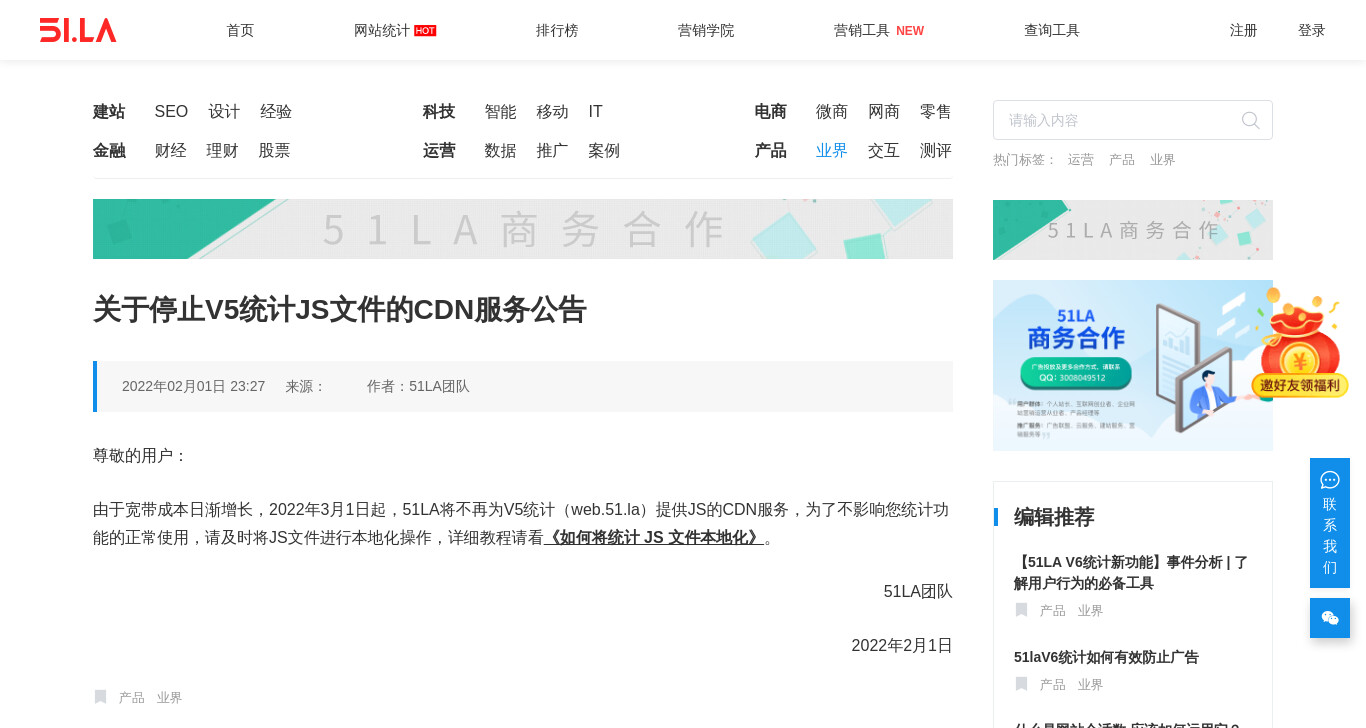Click the wide 51LA商务合作 banner above the article
The height and width of the screenshot is (728, 1366).
point(523,229)
